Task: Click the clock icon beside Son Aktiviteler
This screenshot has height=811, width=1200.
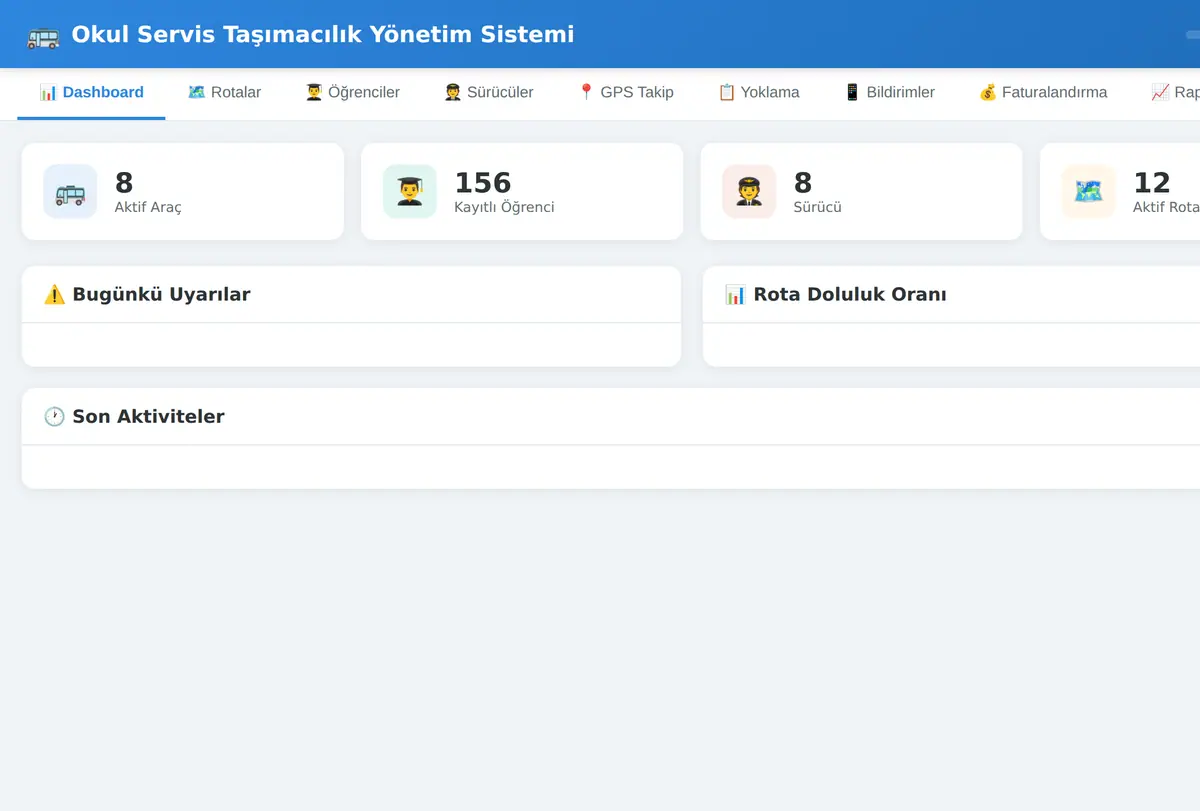Action: click(54, 416)
